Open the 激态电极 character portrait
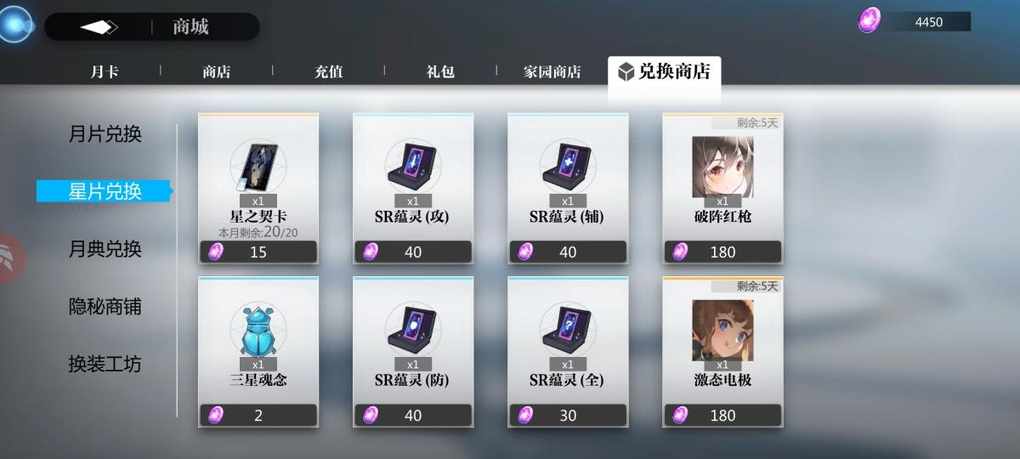 [x=723, y=330]
